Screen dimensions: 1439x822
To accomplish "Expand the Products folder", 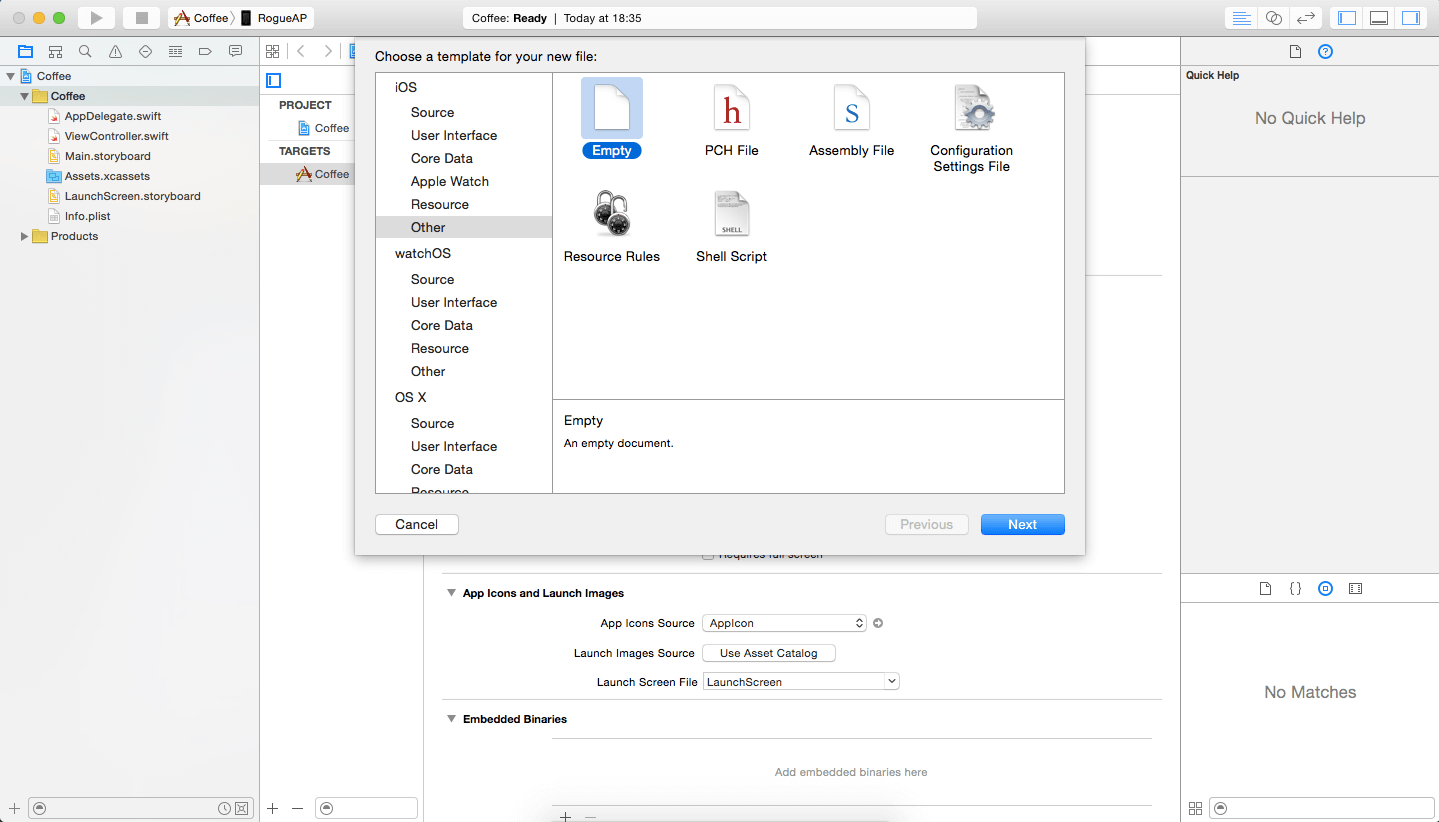I will [24, 236].
